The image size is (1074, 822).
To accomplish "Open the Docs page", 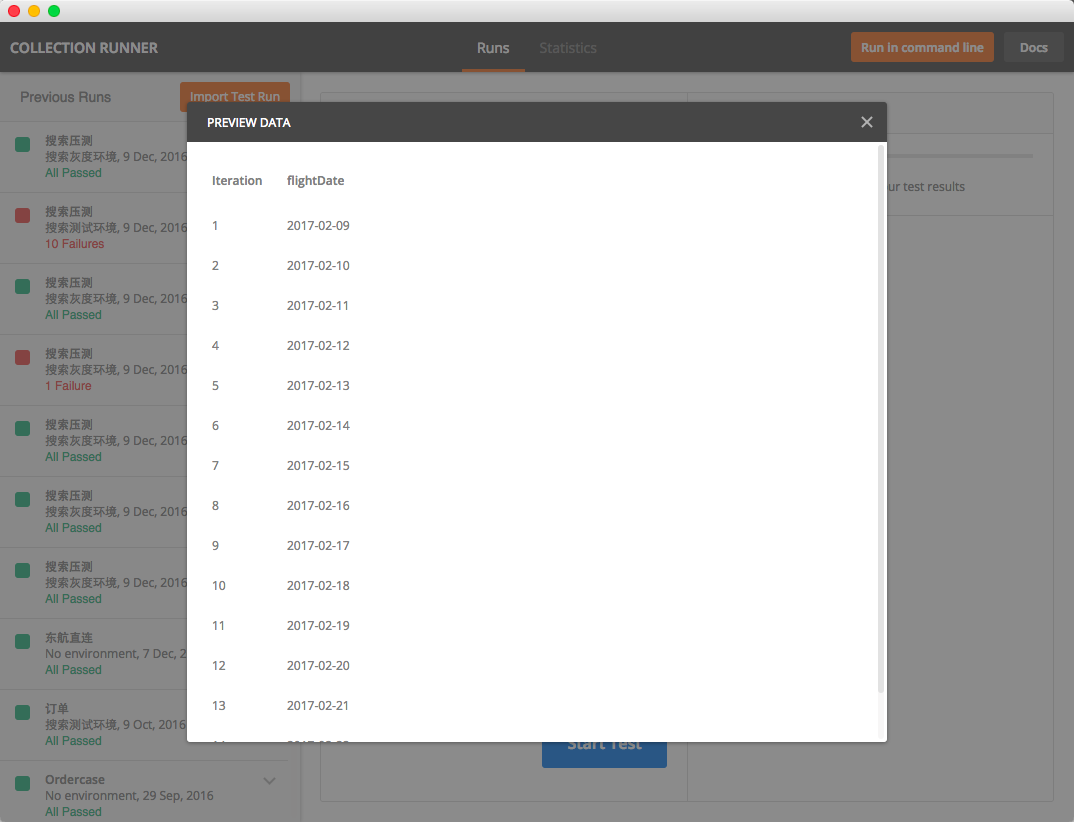I will [x=1034, y=47].
